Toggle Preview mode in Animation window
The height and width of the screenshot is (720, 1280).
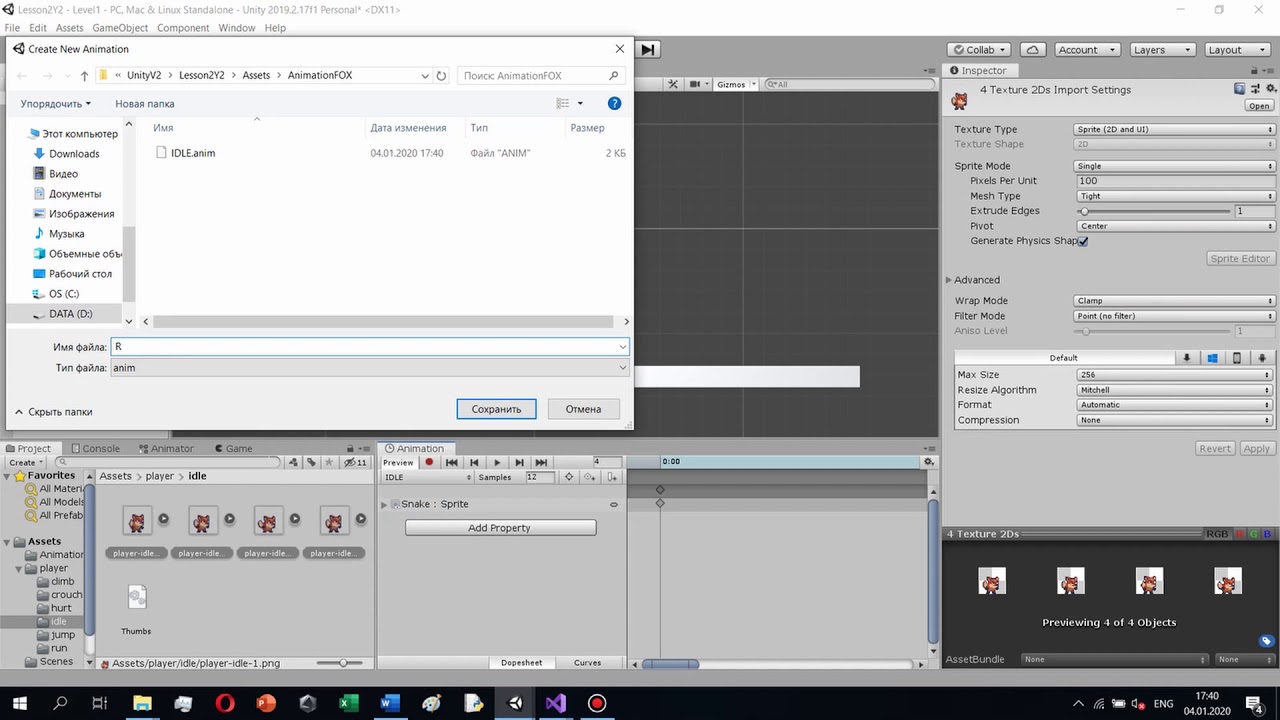[398, 462]
